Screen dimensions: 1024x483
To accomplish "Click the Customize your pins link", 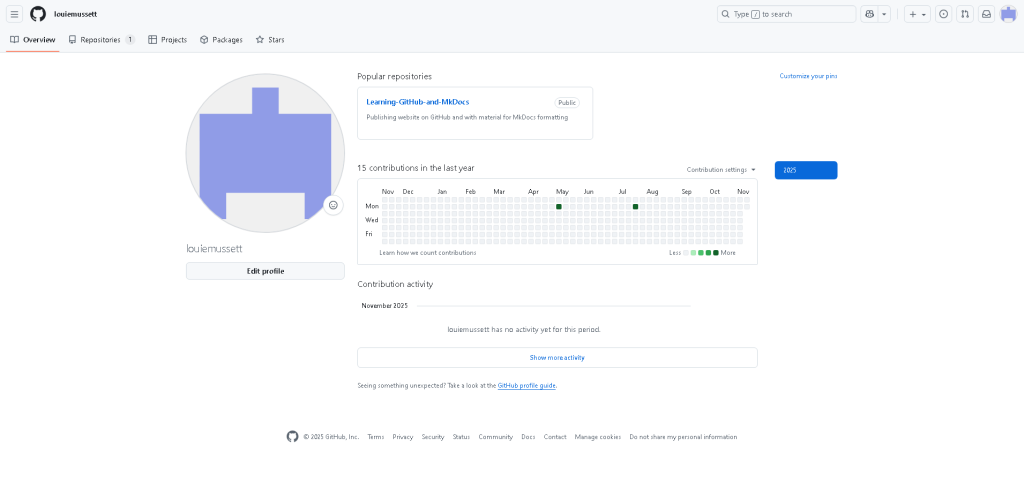I will click(x=808, y=76).
